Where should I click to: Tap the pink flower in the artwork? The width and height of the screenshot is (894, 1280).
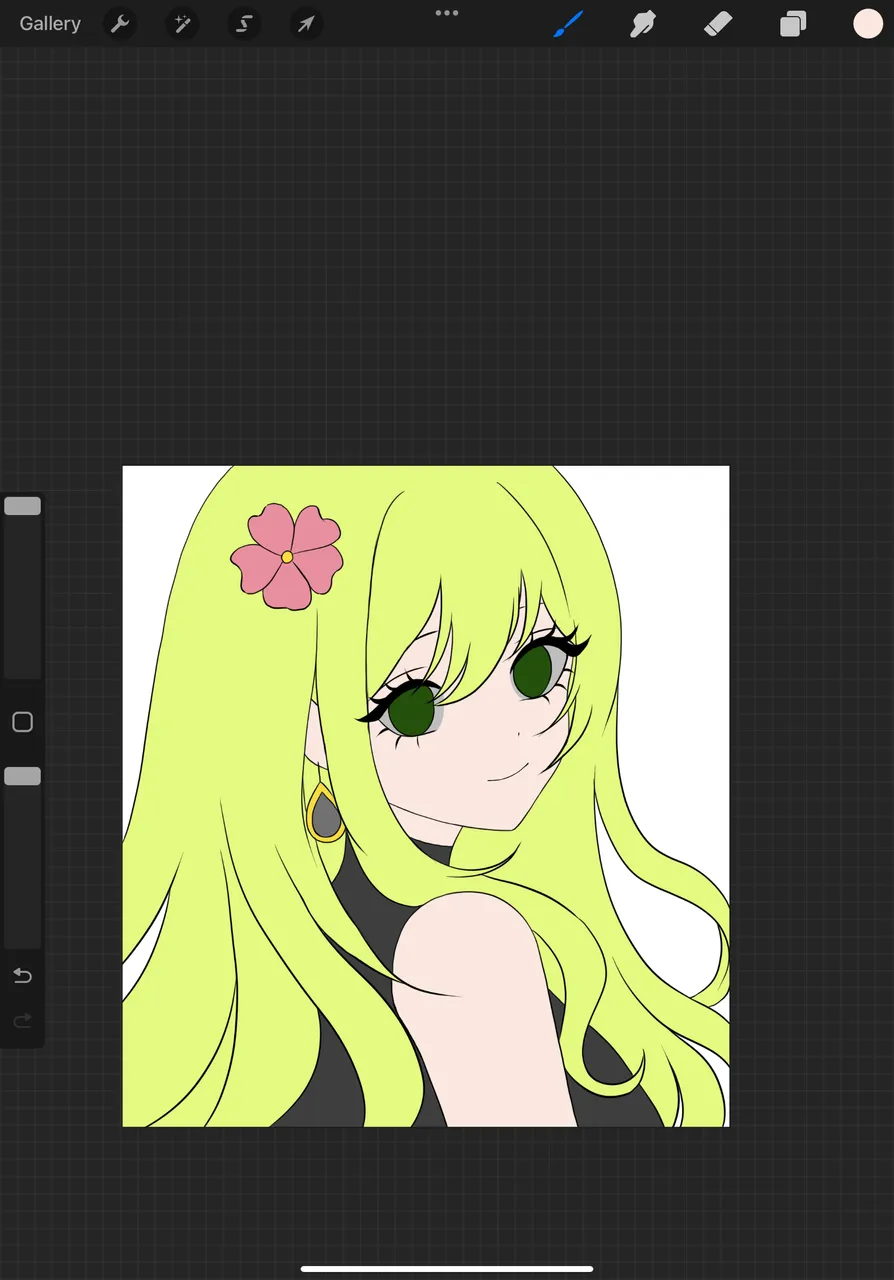point(287,556)
